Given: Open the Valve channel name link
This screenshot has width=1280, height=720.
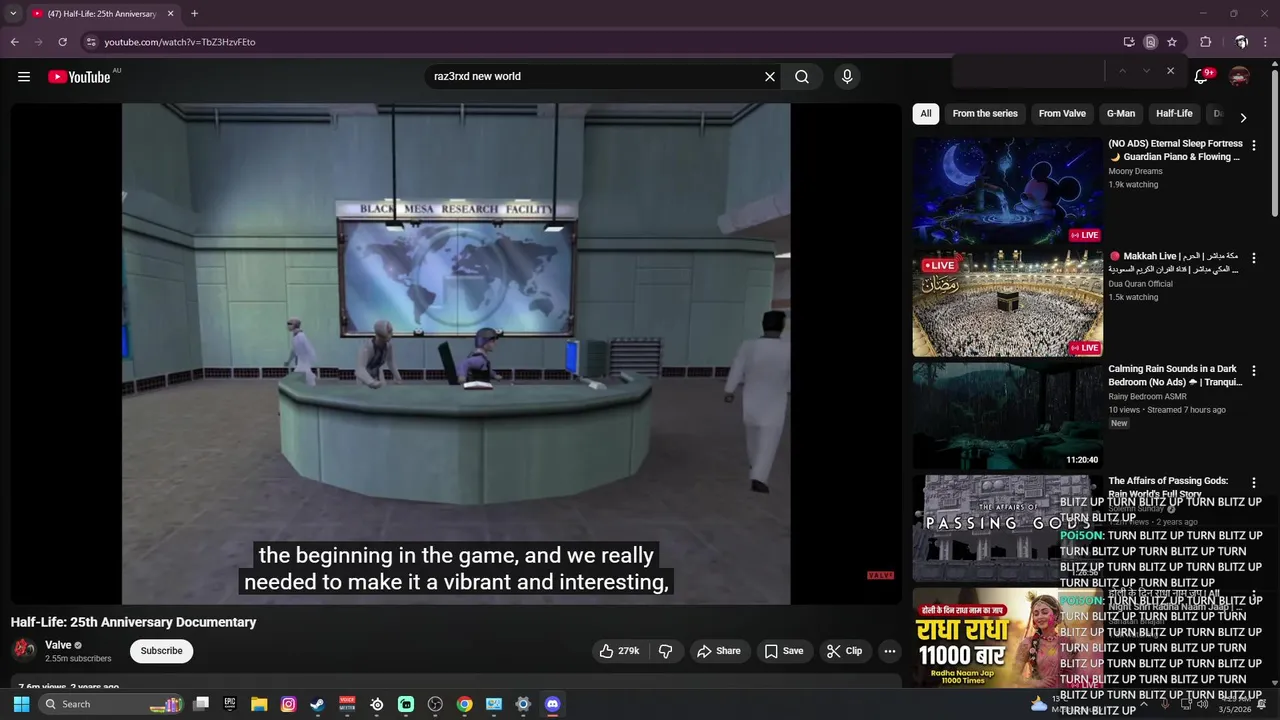Looking at the screenshot, I should (58, 645).
